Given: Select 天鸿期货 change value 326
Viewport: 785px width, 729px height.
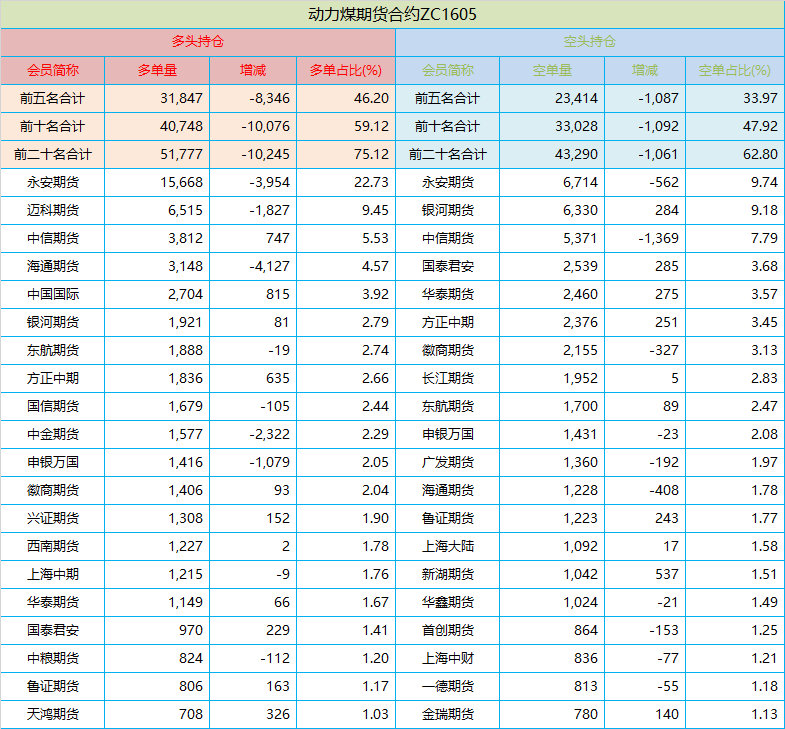Looking at the screenshot, I should tap(278, 715).
